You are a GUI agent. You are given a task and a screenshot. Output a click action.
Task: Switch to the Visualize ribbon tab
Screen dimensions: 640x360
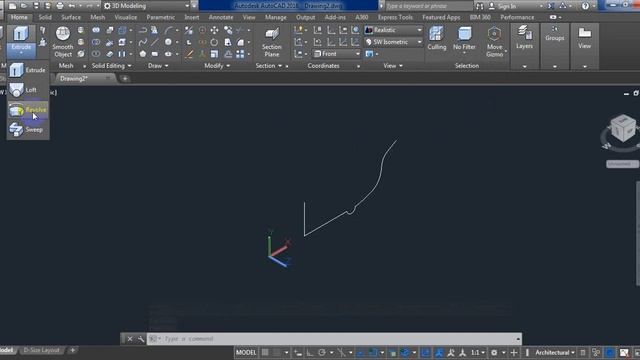(125, 17)
